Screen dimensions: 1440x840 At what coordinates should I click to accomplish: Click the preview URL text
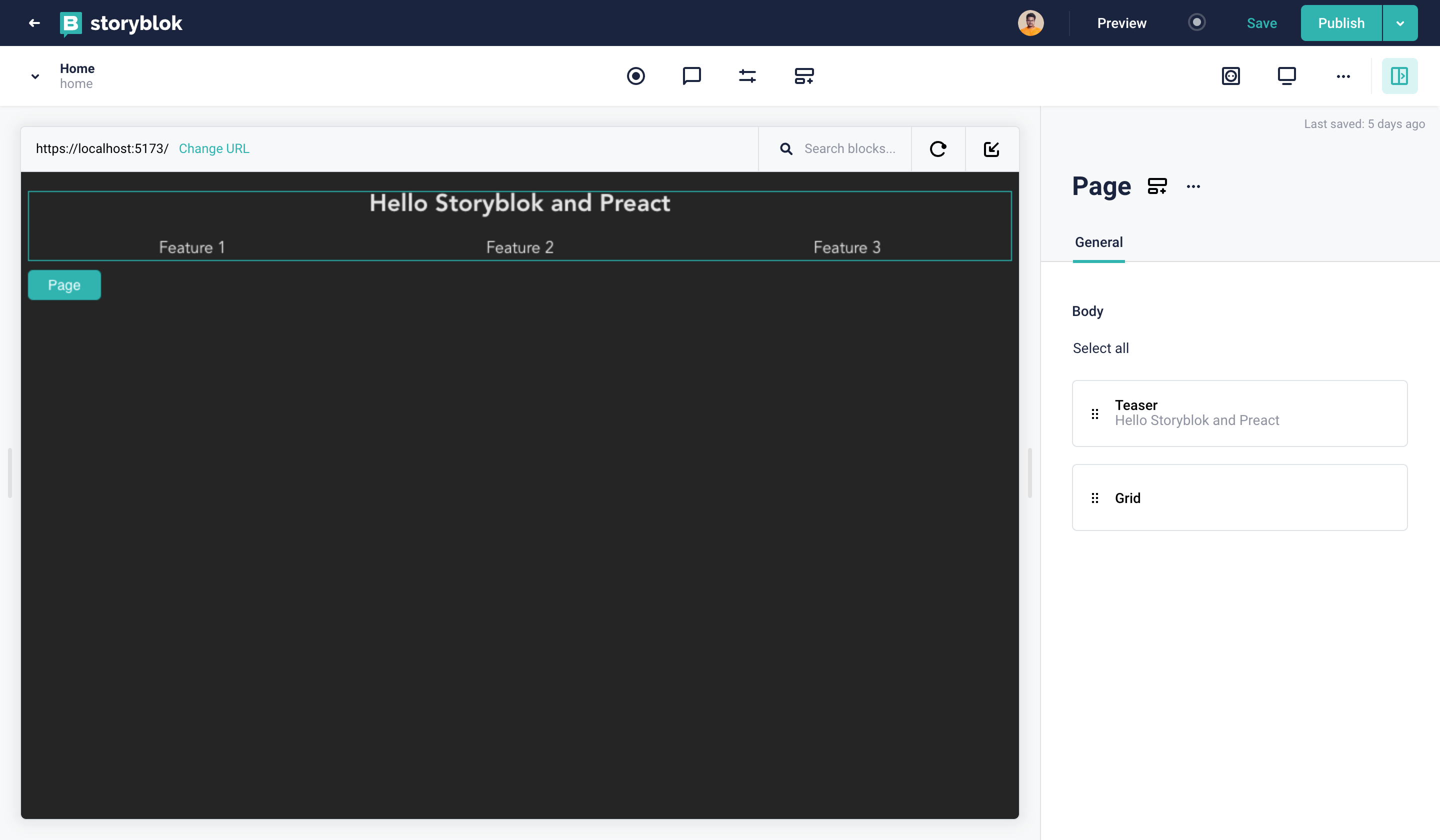click(101, 148)
